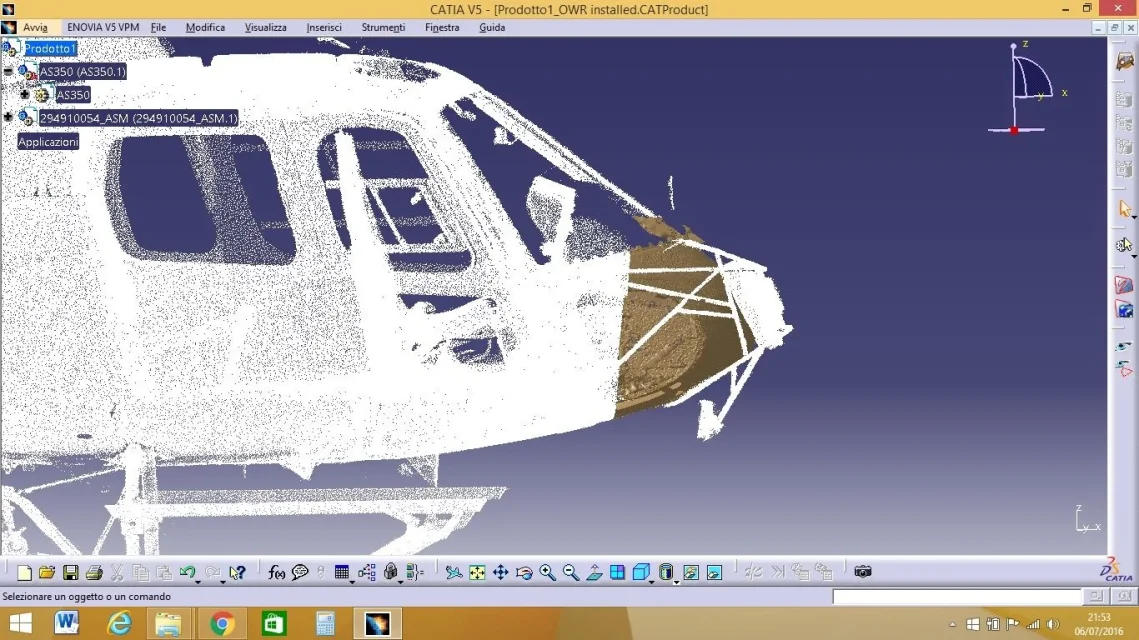Image resolution: width=1139 pixels, height=640 pixels.
Task: Click the Zoom In magnifier icon
Action: click(x=547, y=572)
